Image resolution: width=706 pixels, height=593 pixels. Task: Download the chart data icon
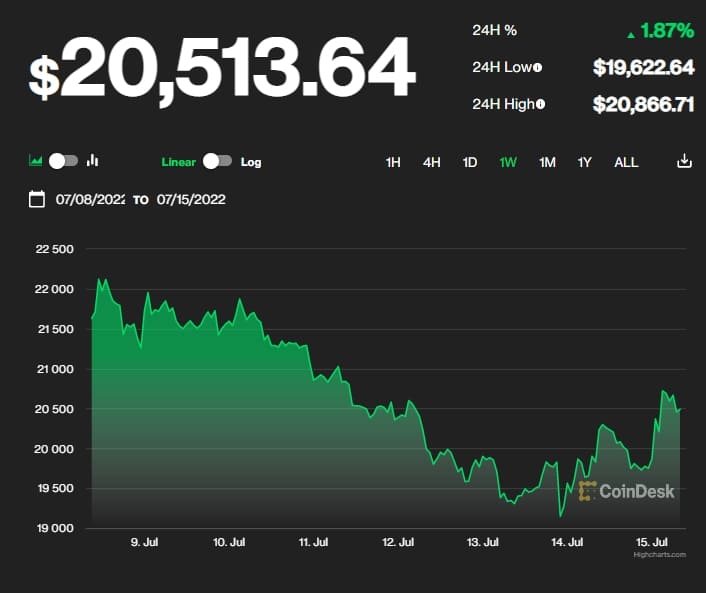[x=684, y=161]
